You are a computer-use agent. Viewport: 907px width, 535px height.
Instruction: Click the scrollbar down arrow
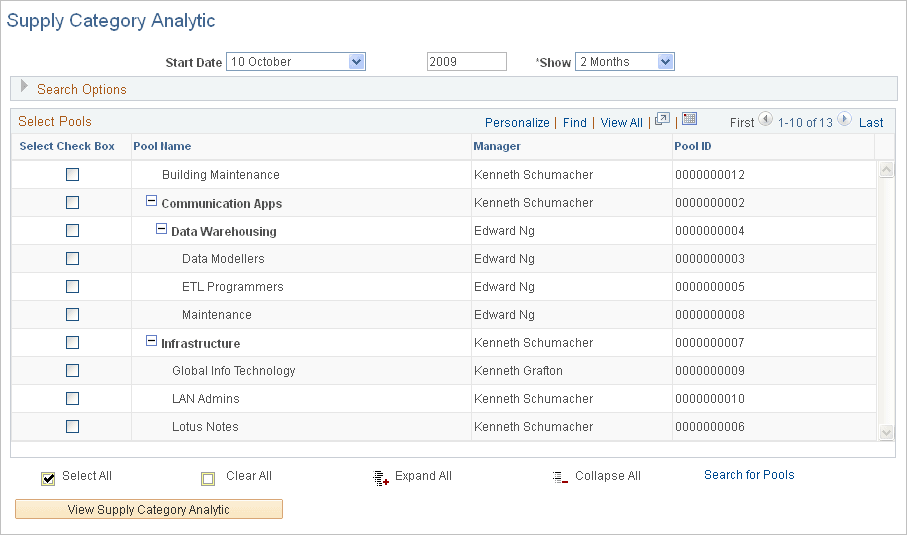(x=886, y=432)
